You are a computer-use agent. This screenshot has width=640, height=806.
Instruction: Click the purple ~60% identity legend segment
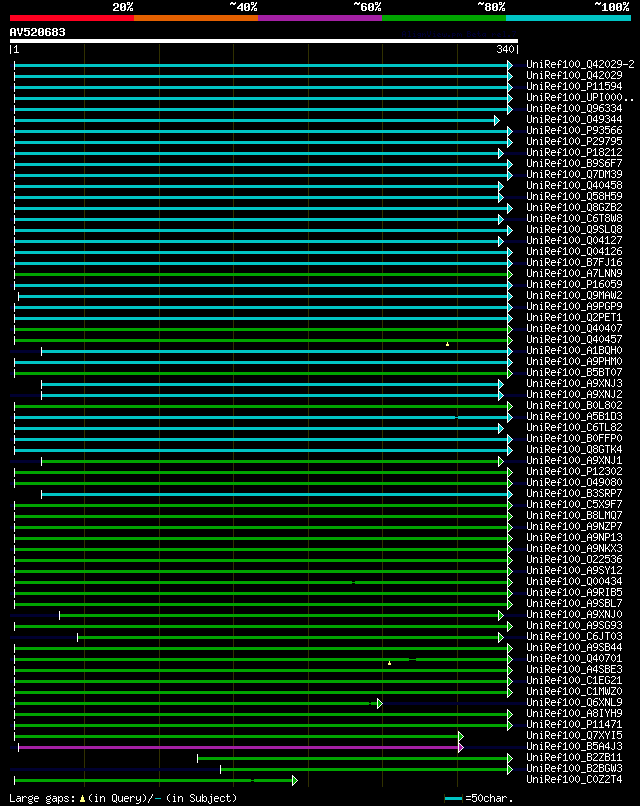(x=320, y=18)
